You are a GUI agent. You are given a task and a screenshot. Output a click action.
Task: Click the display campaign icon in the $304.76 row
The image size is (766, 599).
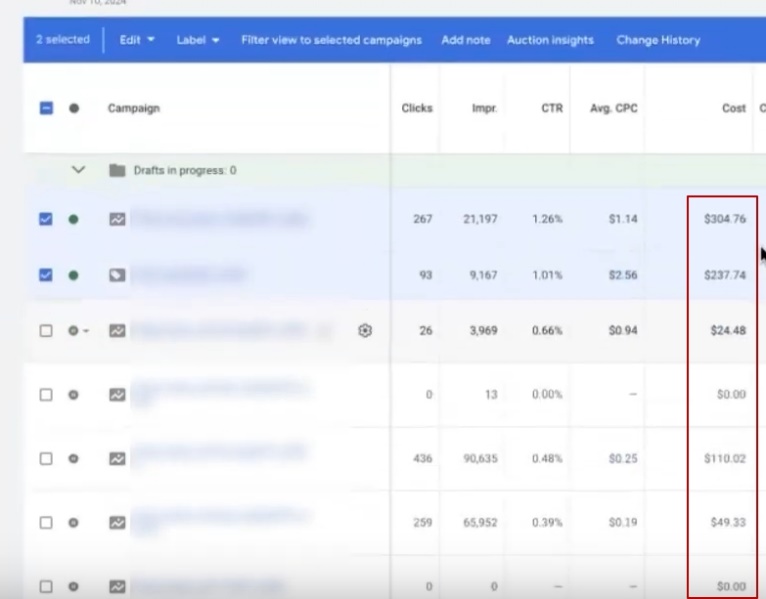coord(117,219)
